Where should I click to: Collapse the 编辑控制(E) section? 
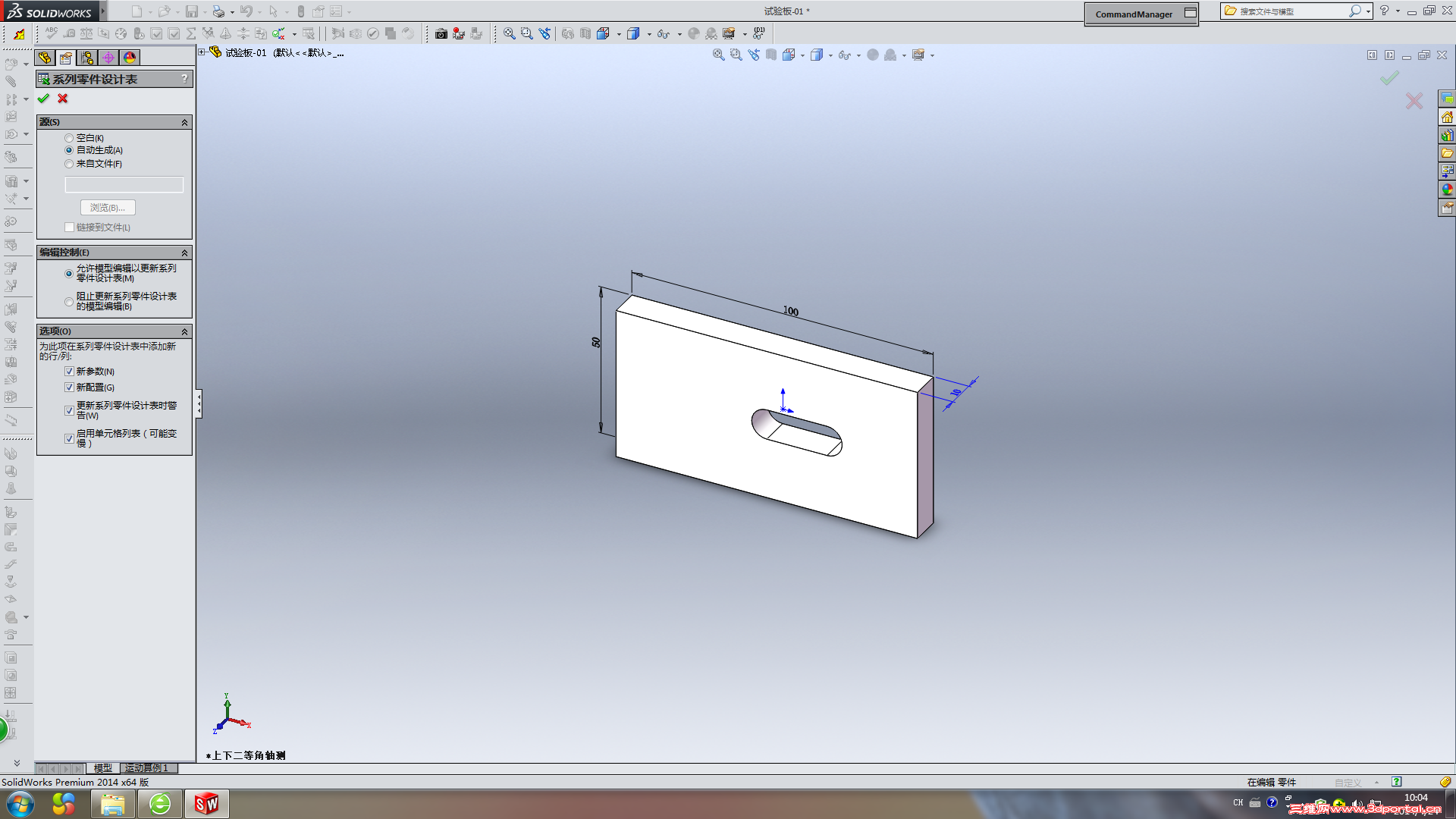184,253
